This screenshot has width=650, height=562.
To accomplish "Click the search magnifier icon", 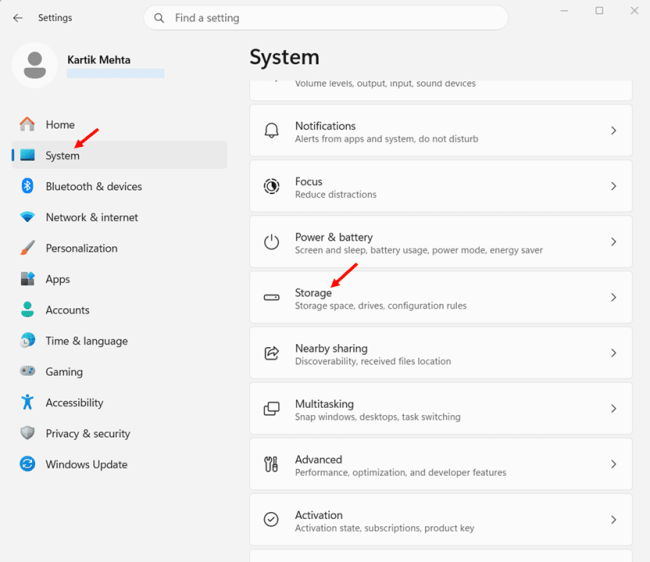I will coord(159,18).
